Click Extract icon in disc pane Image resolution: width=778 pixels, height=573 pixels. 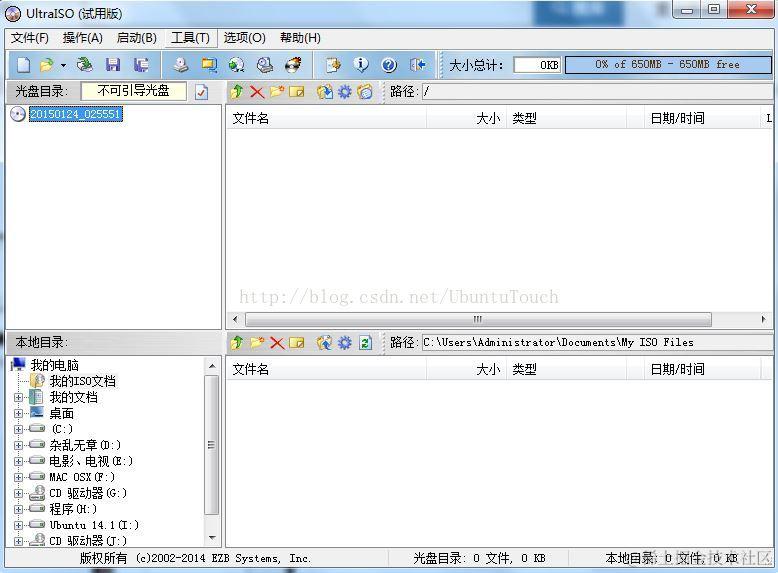(324, 92)
